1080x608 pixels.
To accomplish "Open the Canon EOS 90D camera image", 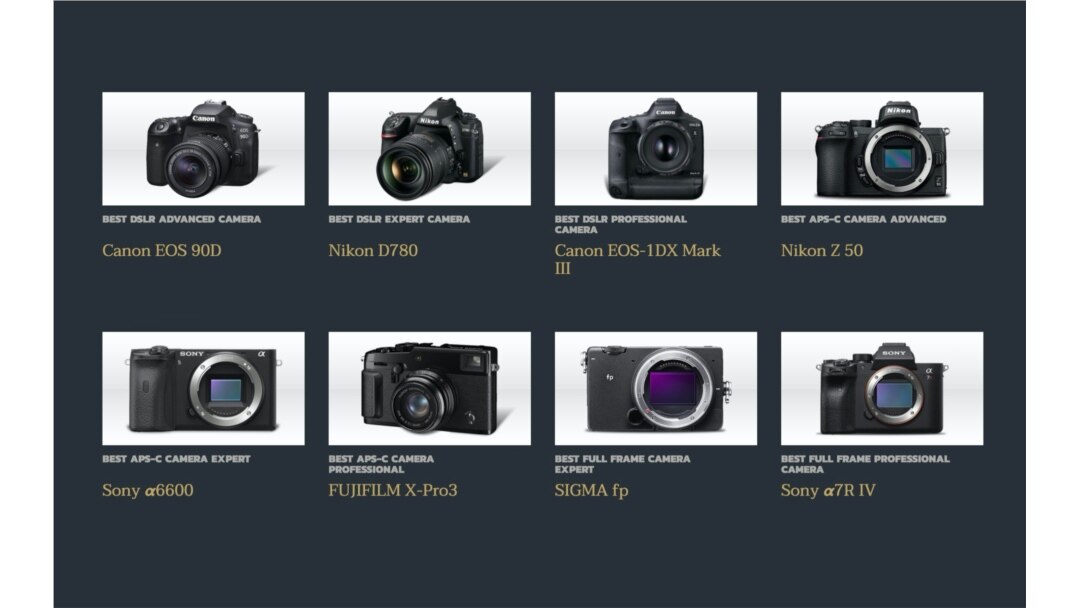I will (x=203, y=149).
